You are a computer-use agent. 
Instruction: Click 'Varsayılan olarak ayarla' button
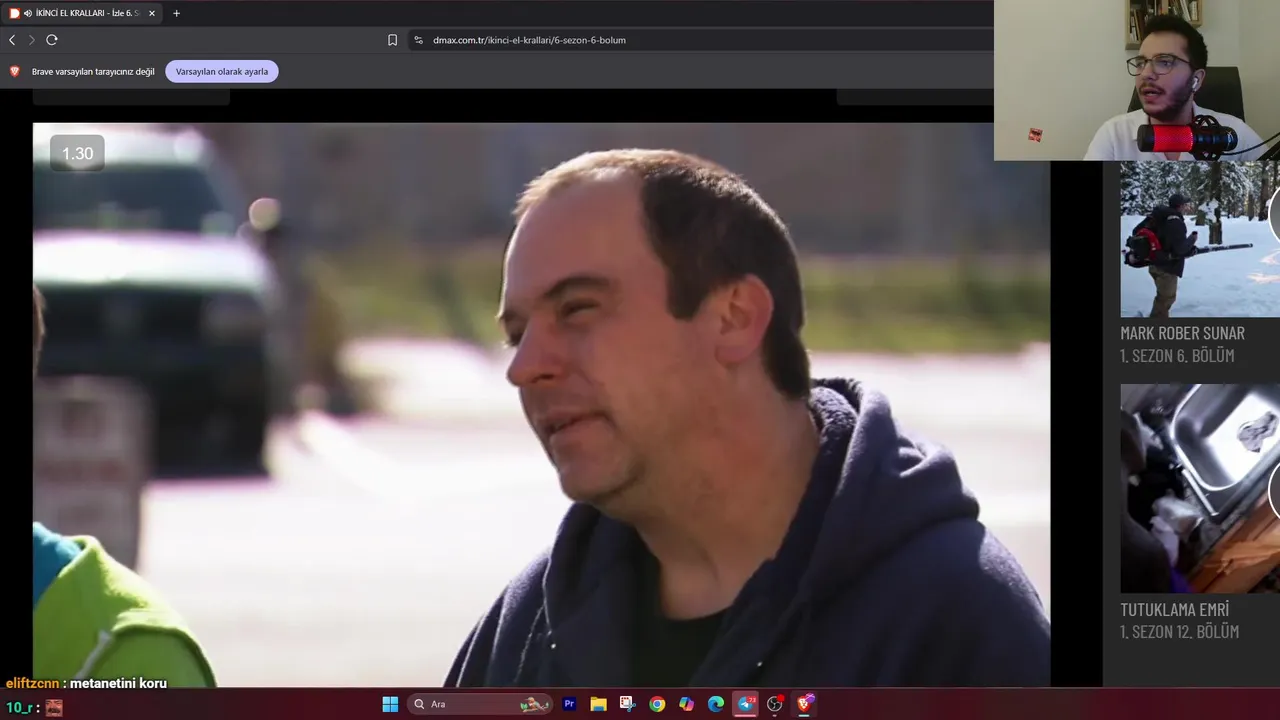(222, 71)
